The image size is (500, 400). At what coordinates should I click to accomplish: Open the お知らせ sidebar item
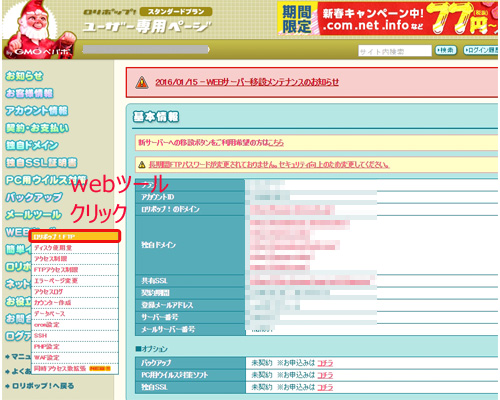click(x=24, y=76)
